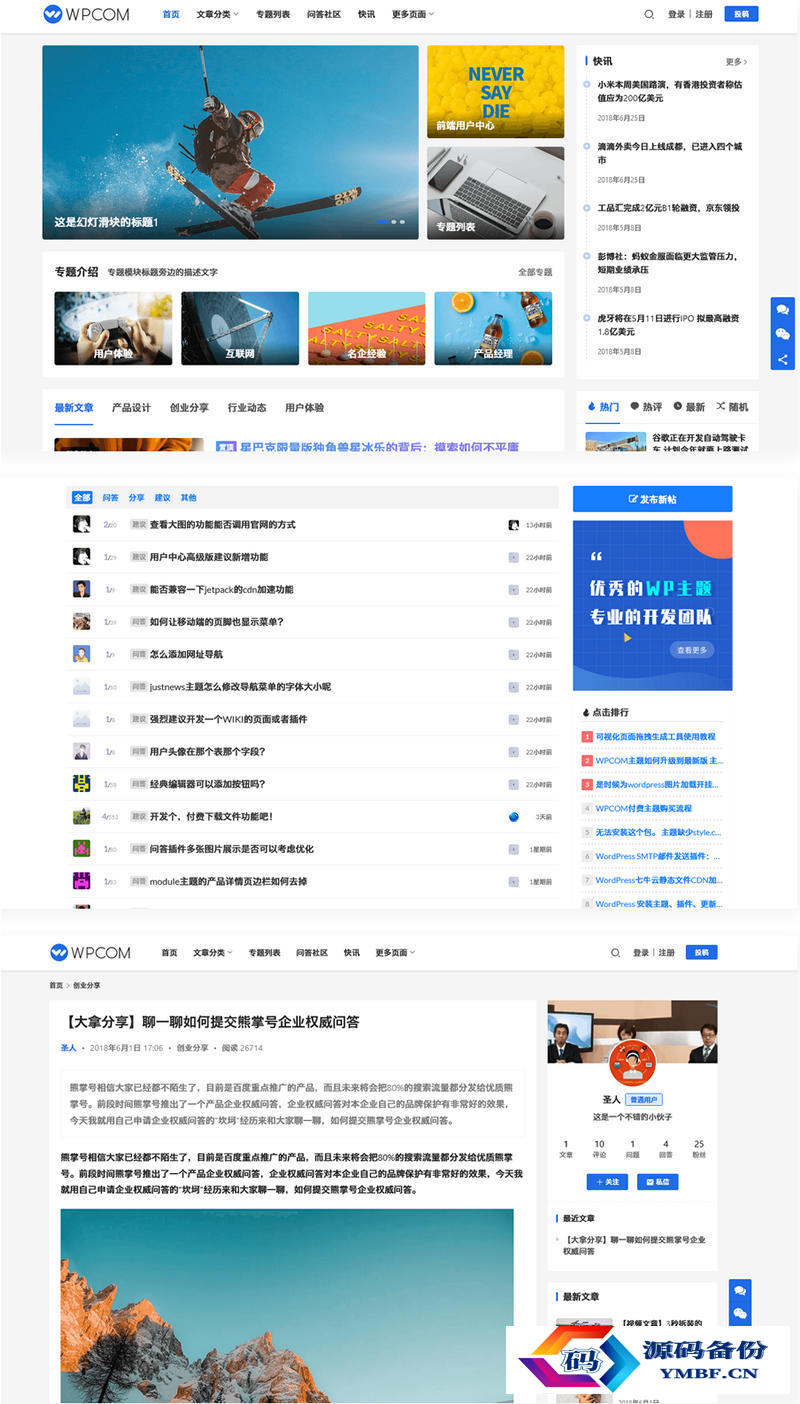Open 问答社区 in homepage navigation

(x=324, y=15)
